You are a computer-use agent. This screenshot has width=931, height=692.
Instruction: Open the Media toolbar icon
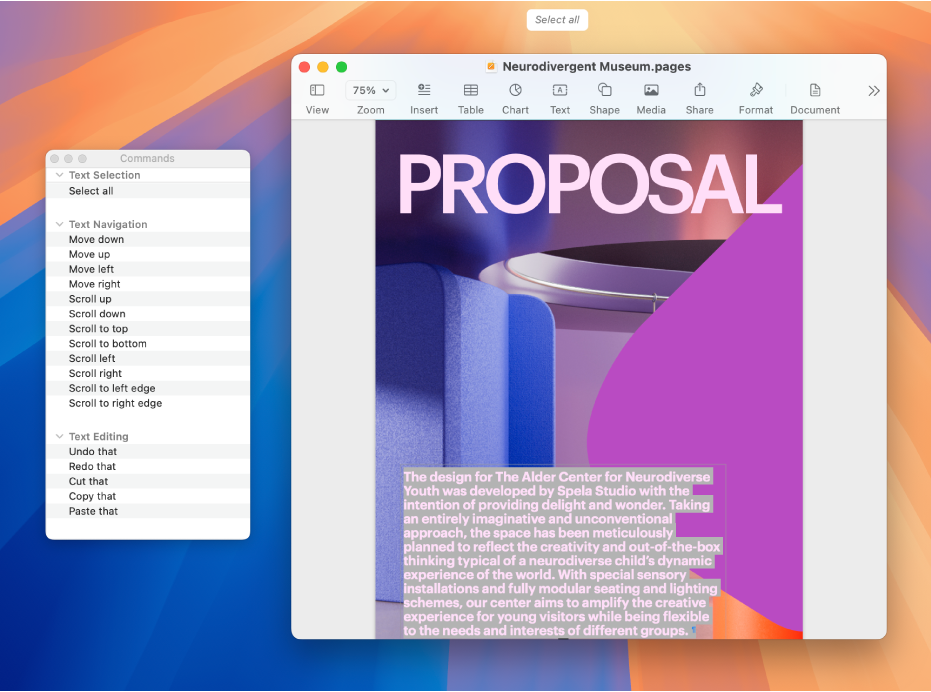click(651, 90)
